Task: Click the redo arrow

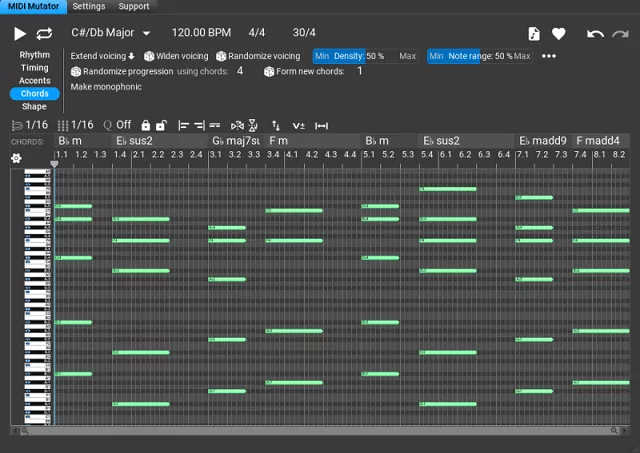Action: click(x=622, y=34)
